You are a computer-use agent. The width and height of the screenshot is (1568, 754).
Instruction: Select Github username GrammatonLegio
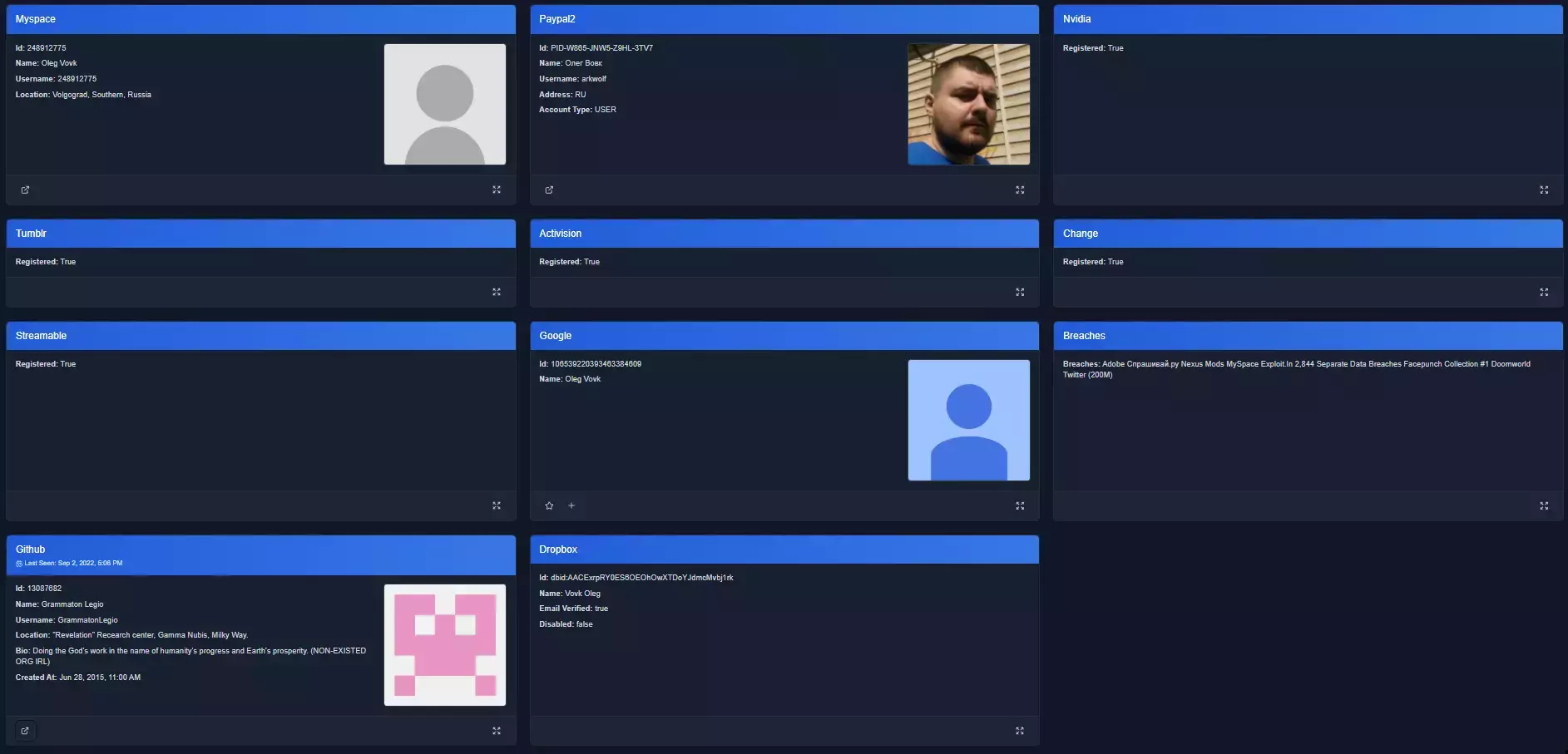click(x=67, y=620)
